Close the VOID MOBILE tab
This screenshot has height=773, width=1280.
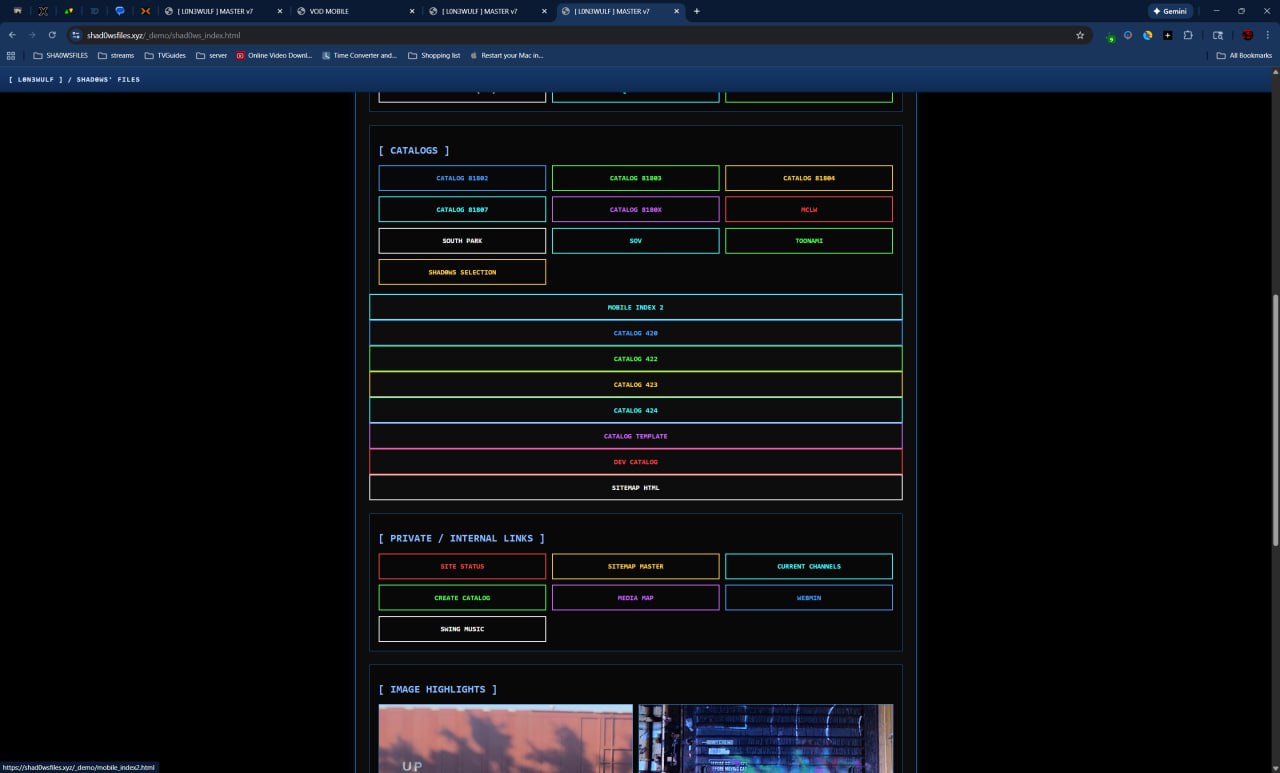(x=411, y=11)
